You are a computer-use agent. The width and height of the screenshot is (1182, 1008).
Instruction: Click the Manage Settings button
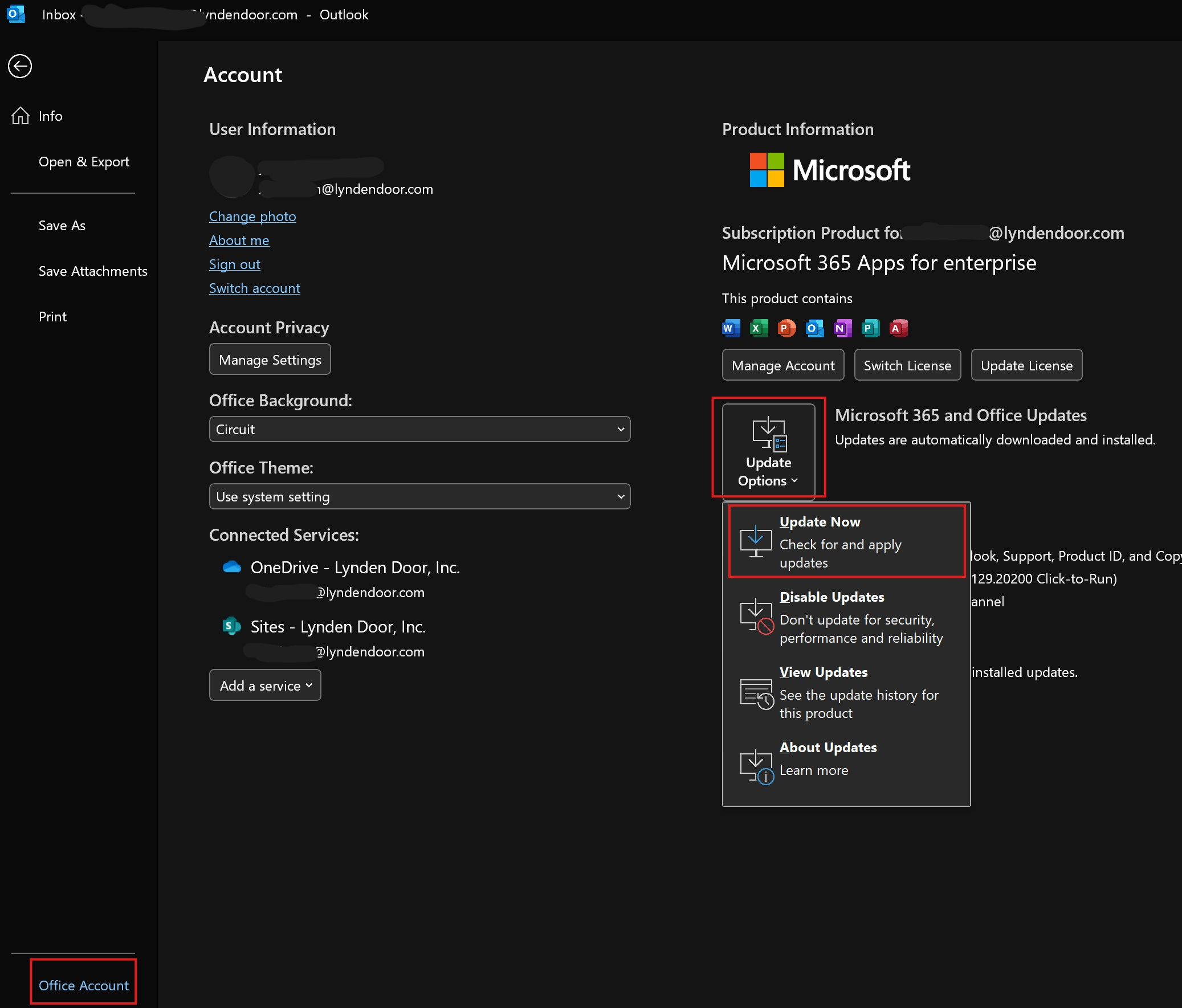point(270,360)
